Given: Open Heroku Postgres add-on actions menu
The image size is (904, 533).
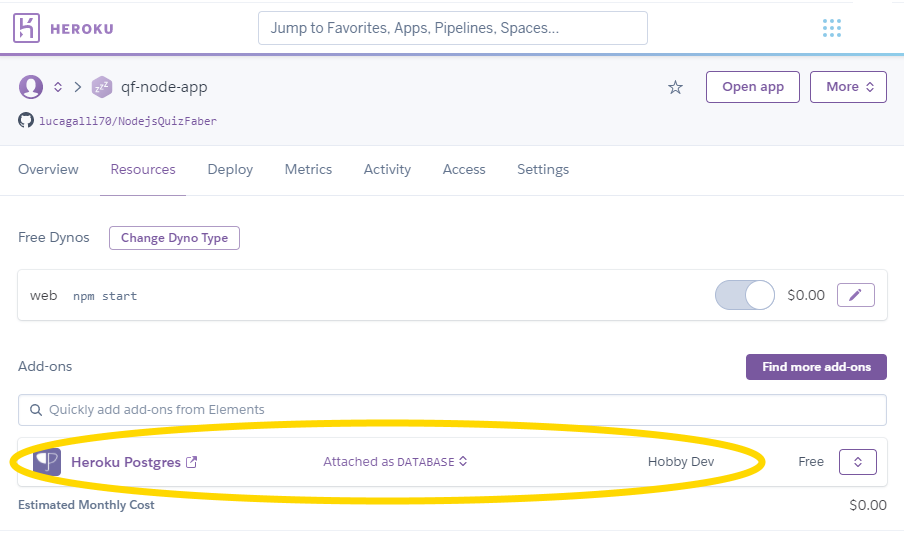Looking at the screenshot, I should [x=857, y=462].
